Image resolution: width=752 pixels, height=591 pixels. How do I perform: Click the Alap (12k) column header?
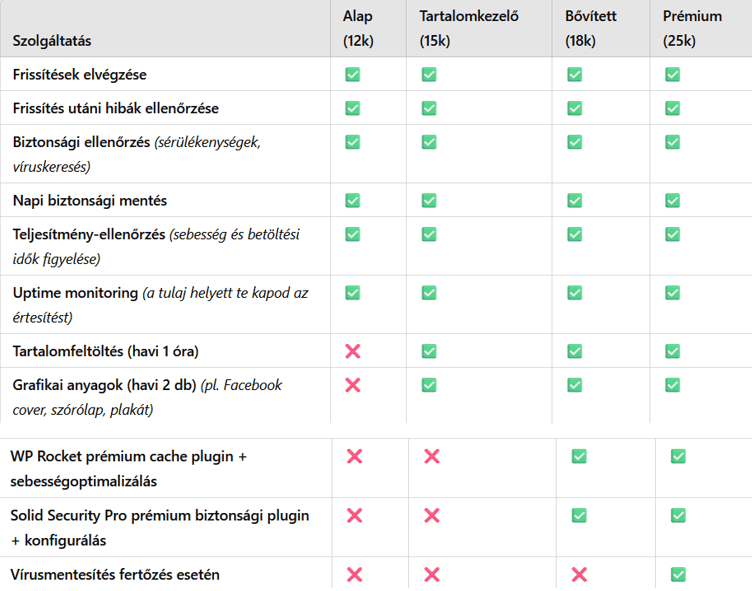(x=358, y=28)
